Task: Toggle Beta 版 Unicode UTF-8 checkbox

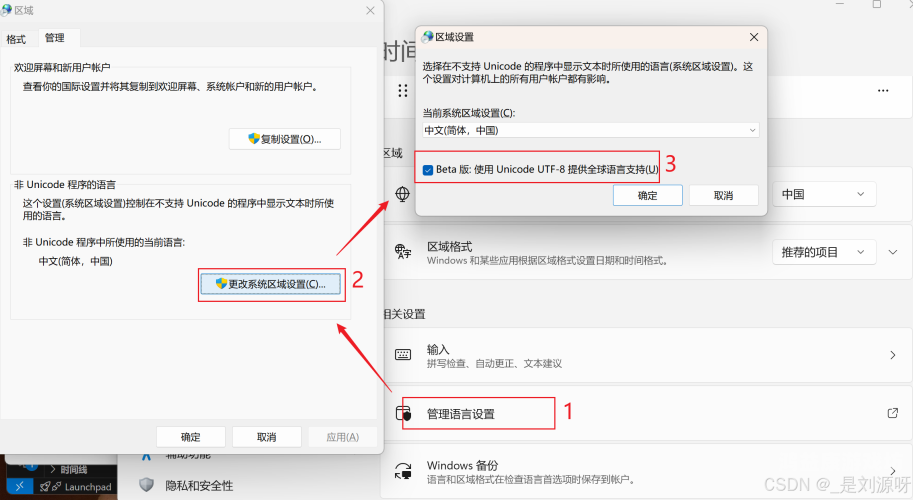Action: click(428, 170)
